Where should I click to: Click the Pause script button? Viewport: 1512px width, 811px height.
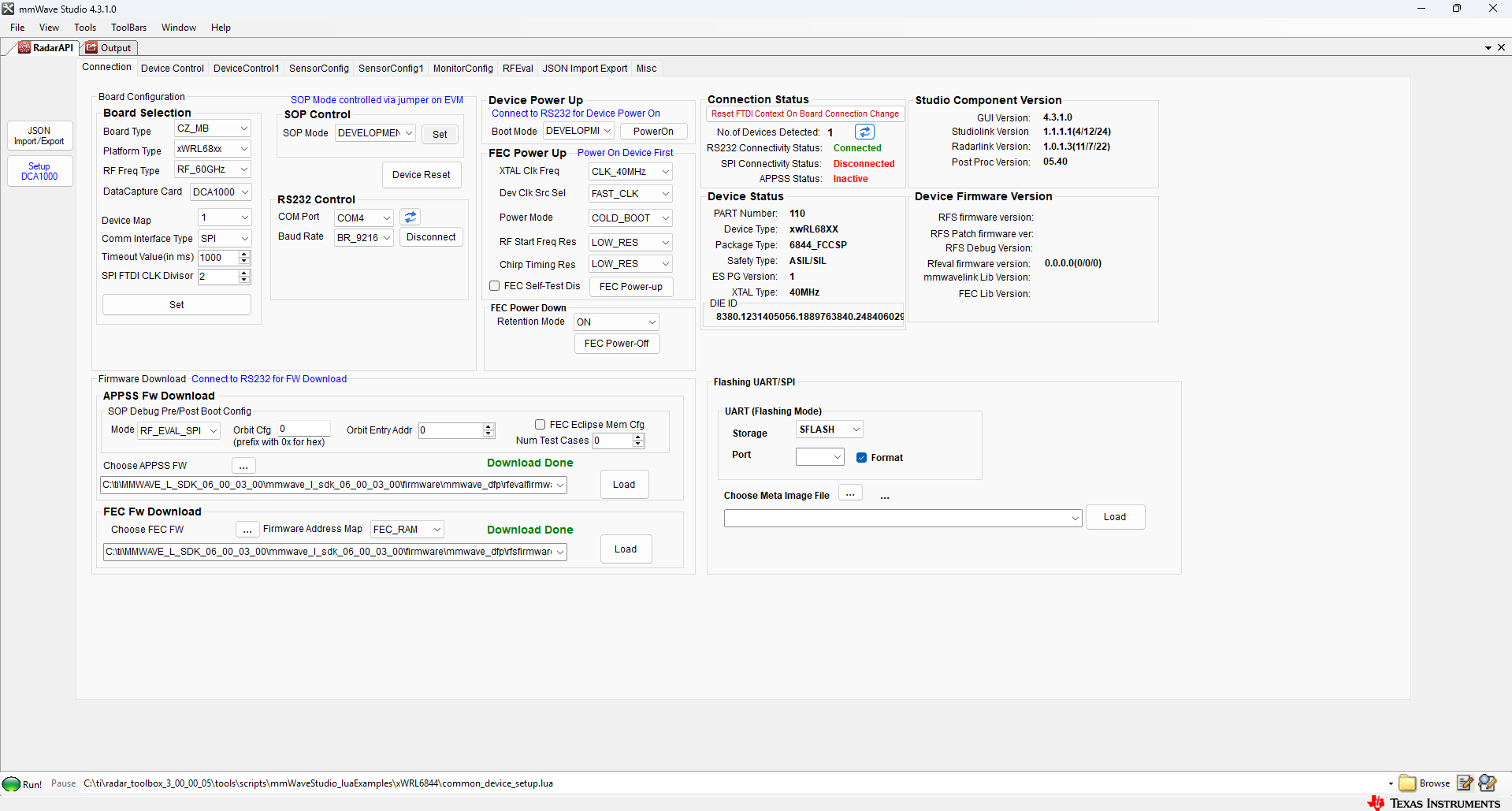click(64, 783)
